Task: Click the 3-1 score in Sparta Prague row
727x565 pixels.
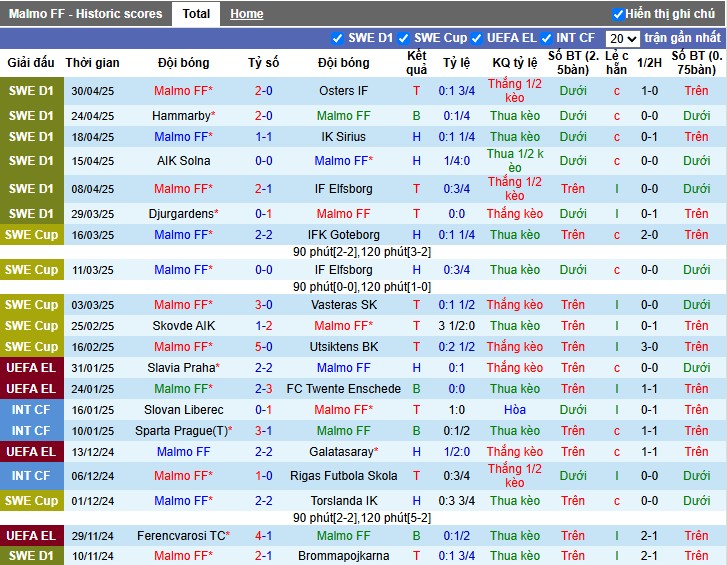Action: [263, 431]
